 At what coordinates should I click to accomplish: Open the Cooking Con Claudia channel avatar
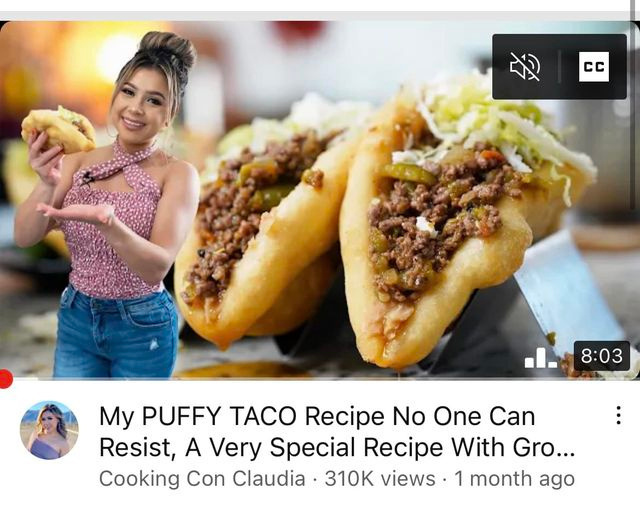[49, 430]
